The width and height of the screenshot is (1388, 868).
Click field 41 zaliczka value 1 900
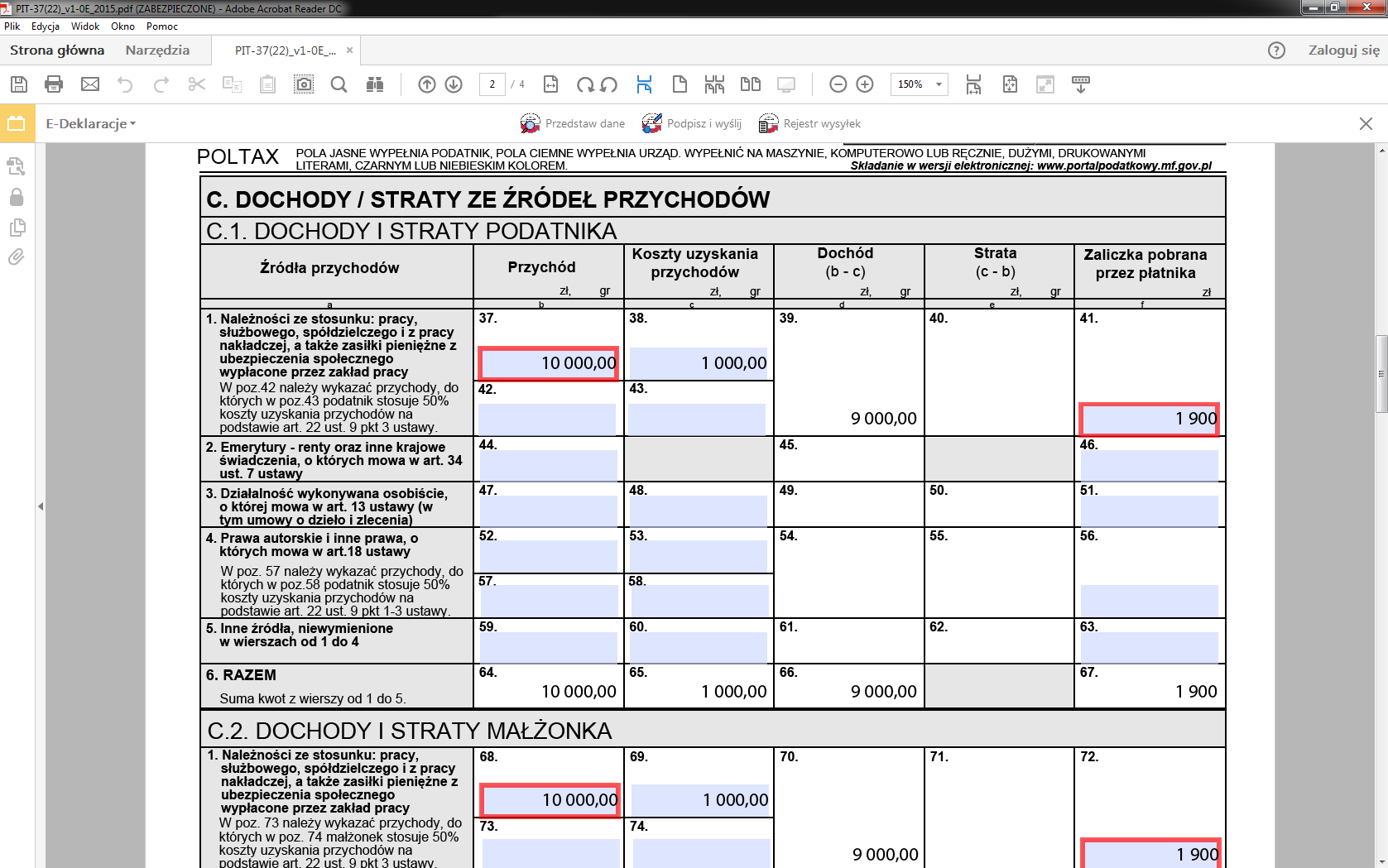pyautogui.click(x=1150, y=419)
